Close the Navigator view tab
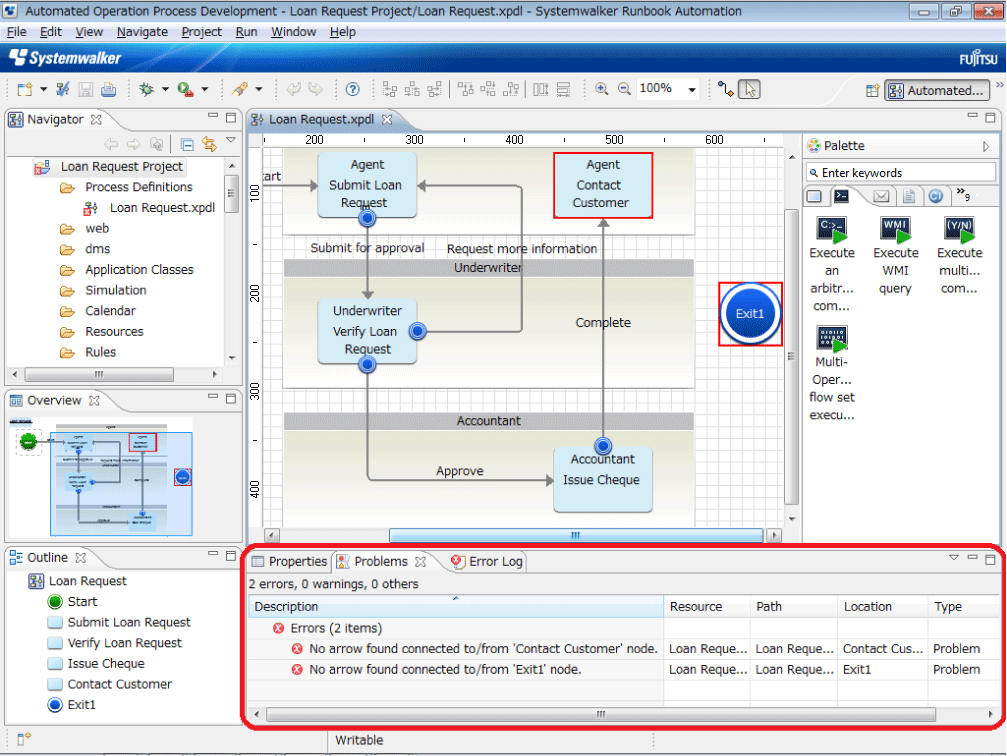 pos(96,119)
